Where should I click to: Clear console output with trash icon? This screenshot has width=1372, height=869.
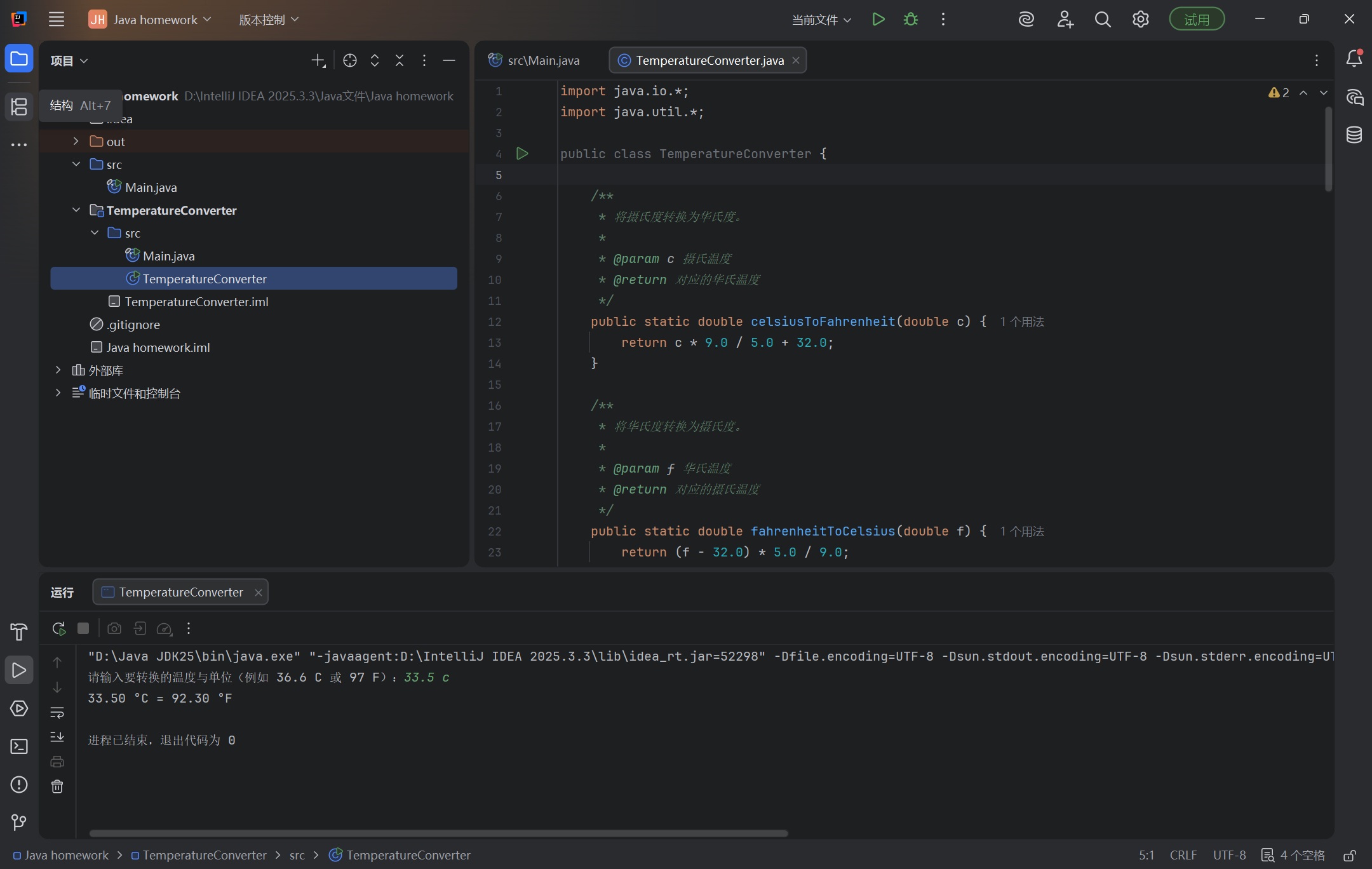57,786
